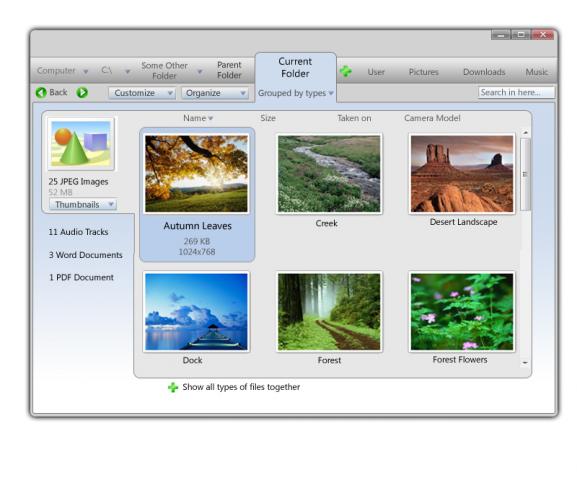The image size is (577, 480).
Task: Open the Organize dropdown
Action: click(x=215, y=93)
